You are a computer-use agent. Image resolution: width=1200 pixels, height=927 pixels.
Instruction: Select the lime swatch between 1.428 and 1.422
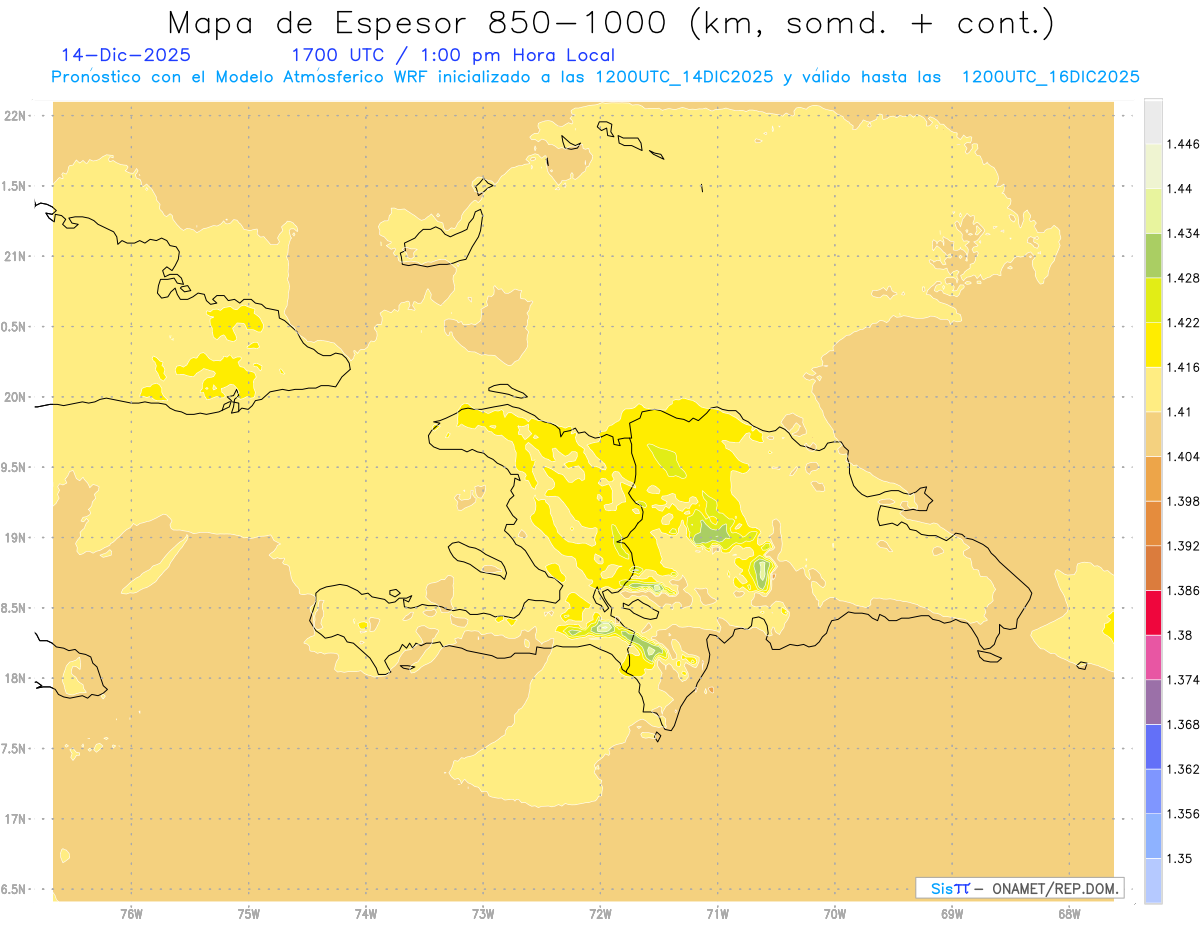pos(1153,300)
